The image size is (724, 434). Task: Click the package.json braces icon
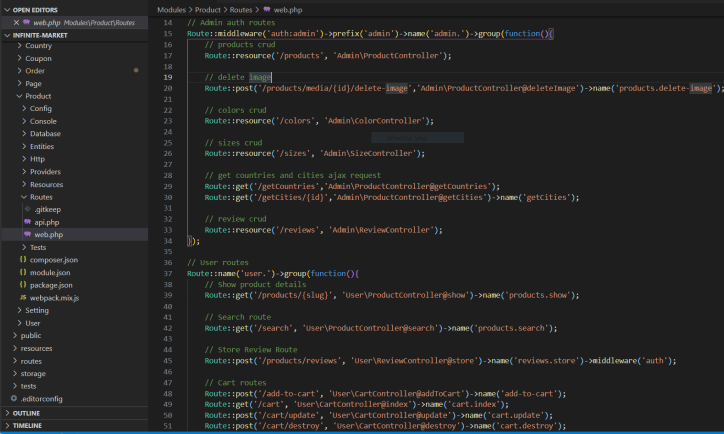click(23, 285)
